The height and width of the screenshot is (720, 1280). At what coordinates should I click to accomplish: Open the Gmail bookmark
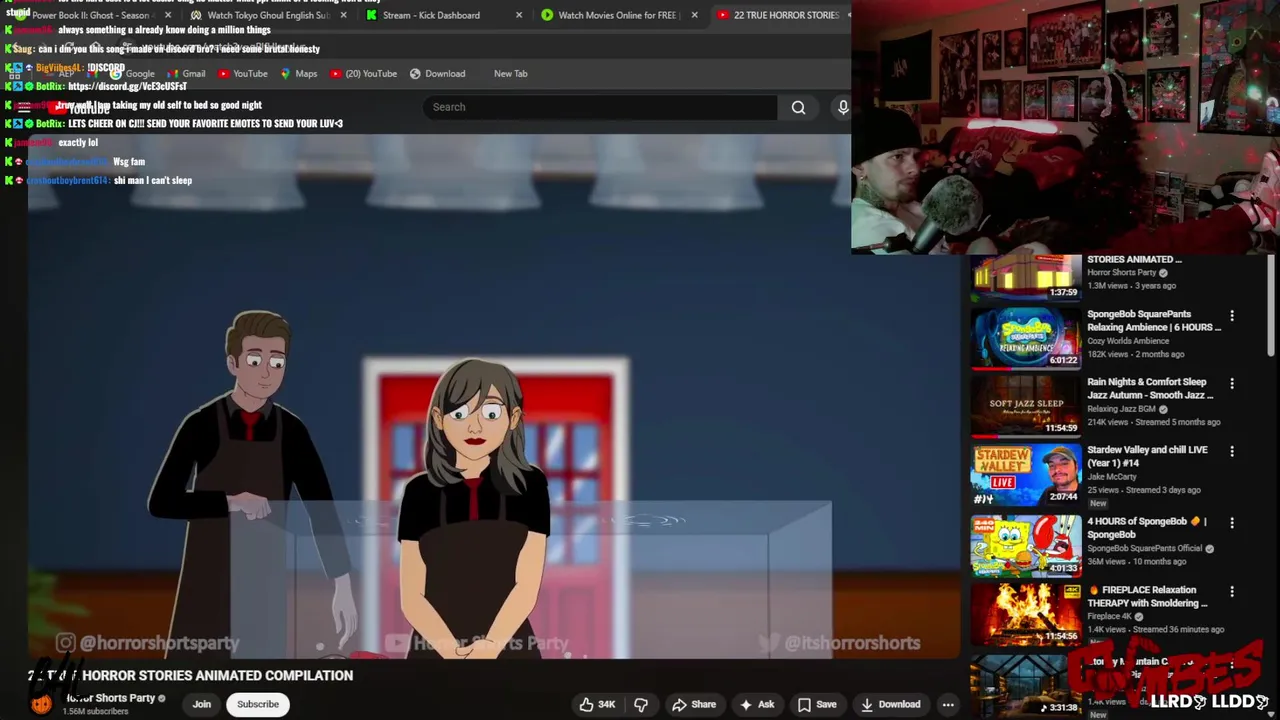[x=186, y=73]
